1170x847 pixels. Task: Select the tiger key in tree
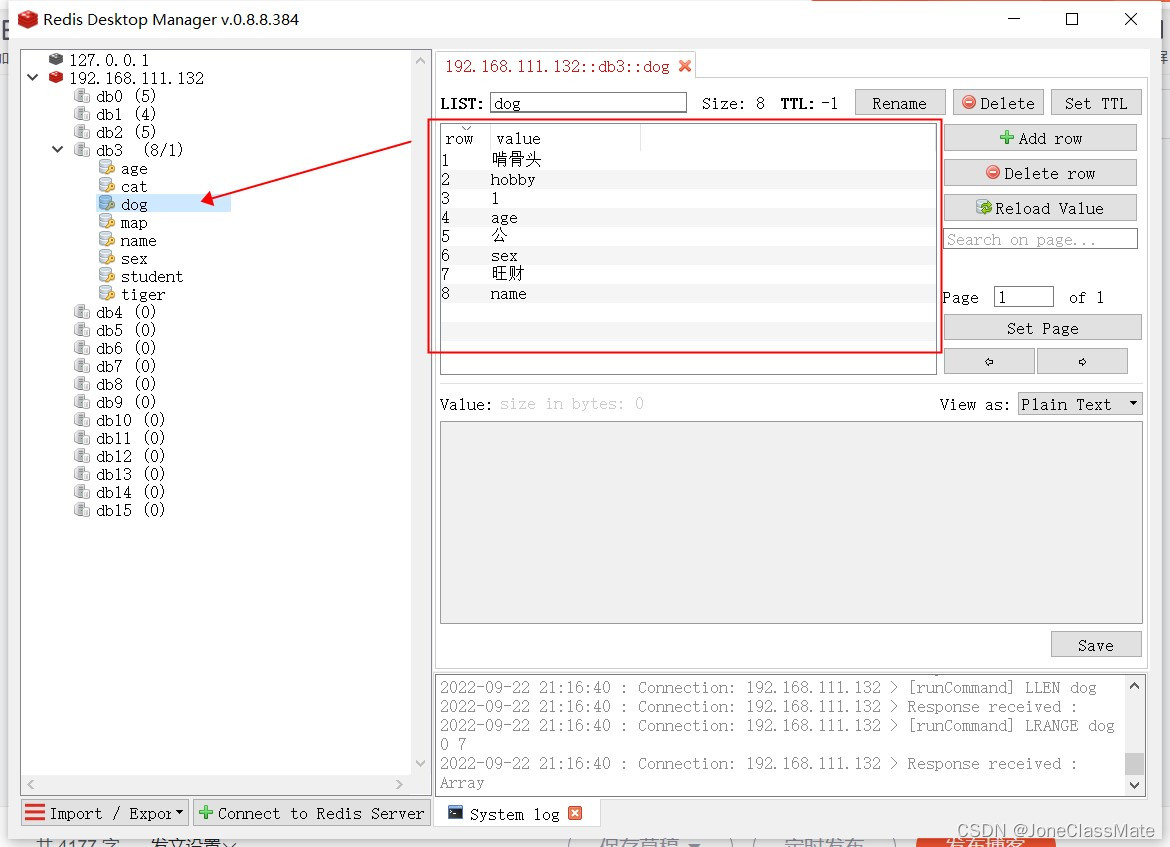point(143,294)
